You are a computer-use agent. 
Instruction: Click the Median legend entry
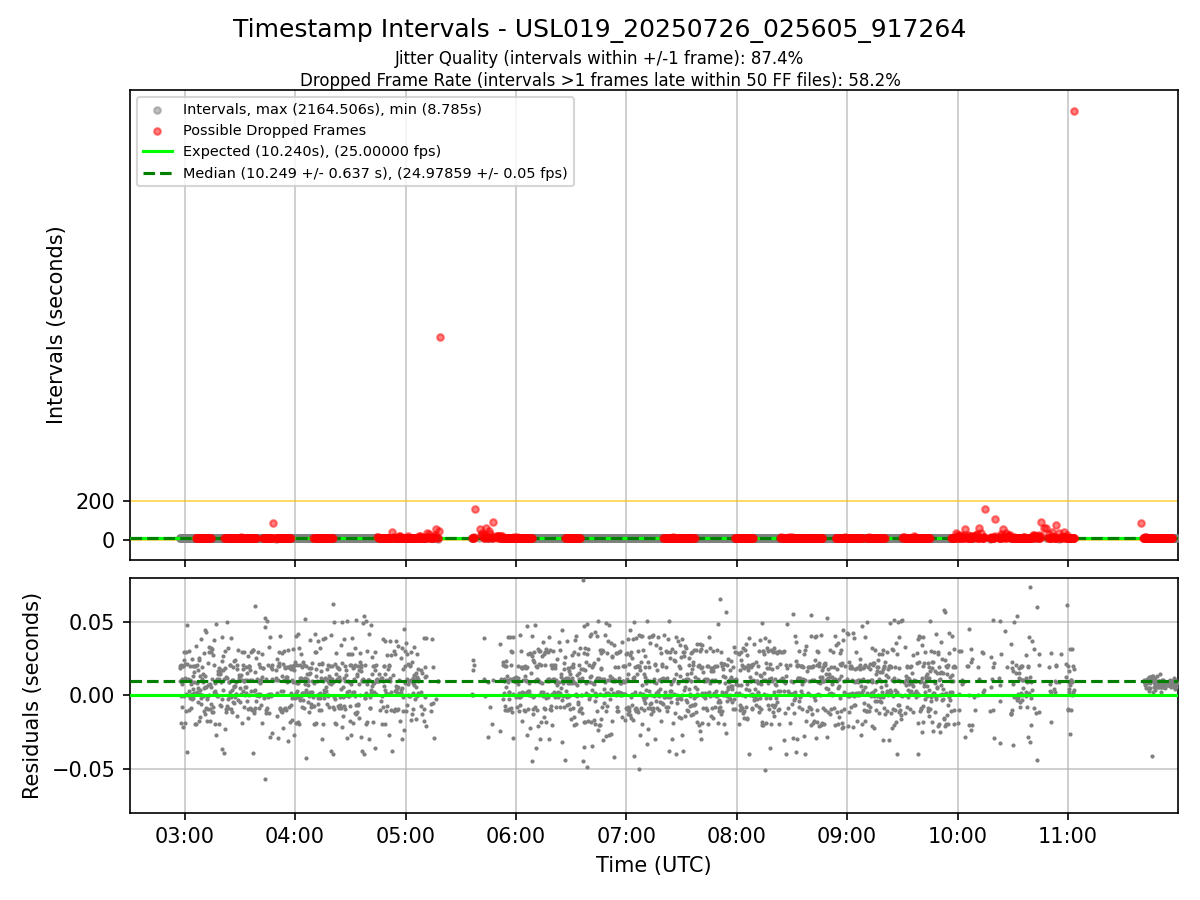click(x=375, y=173)
